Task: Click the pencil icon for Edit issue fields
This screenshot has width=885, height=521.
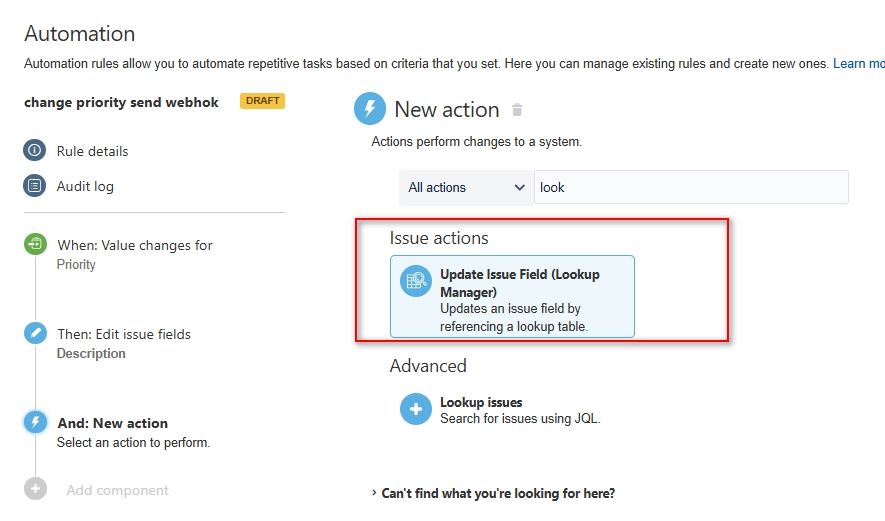Action: click(x=35, y=332)
